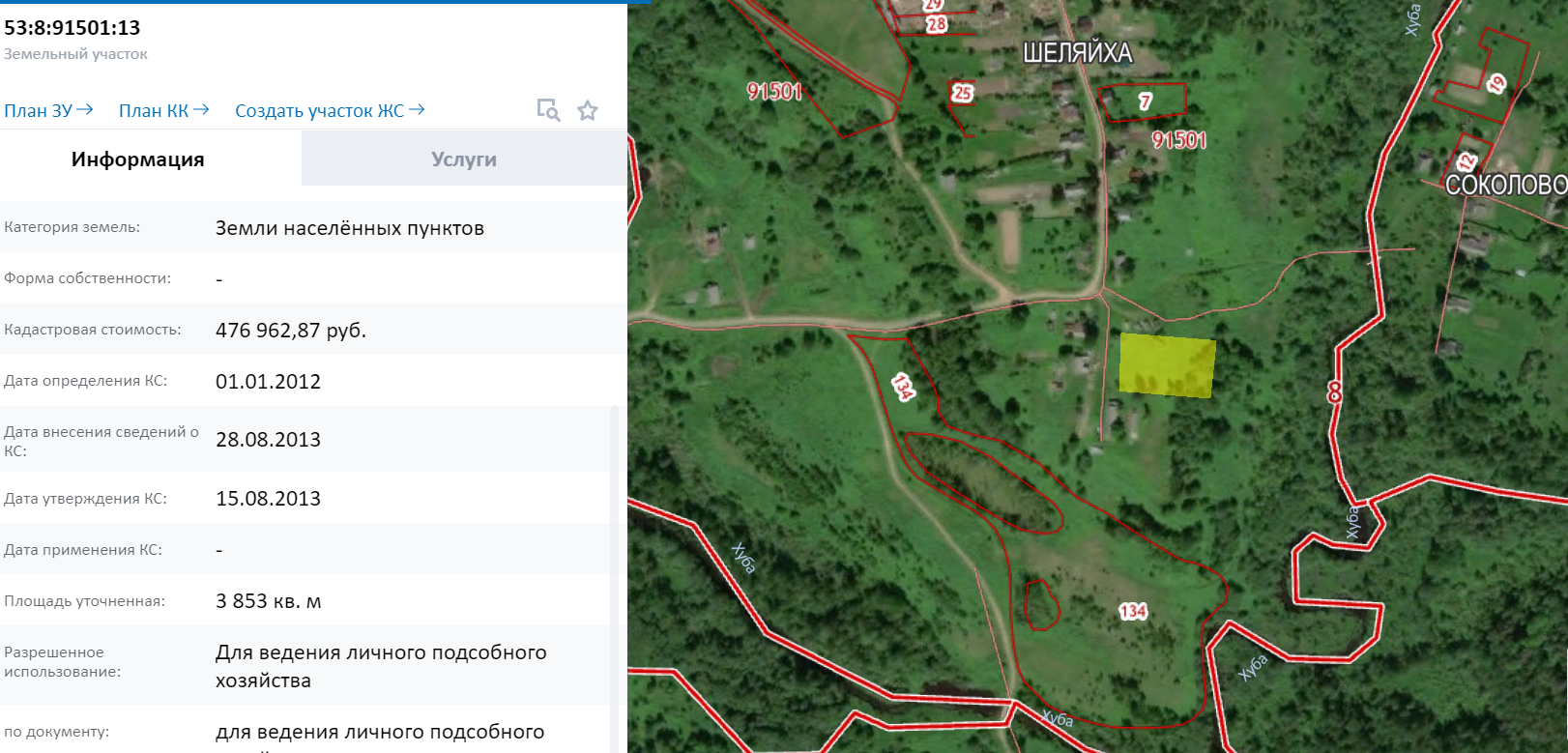Click the СОКОЛОВО village label on map
Viewport: 1568px width, 753px height.
point(1505,185)
